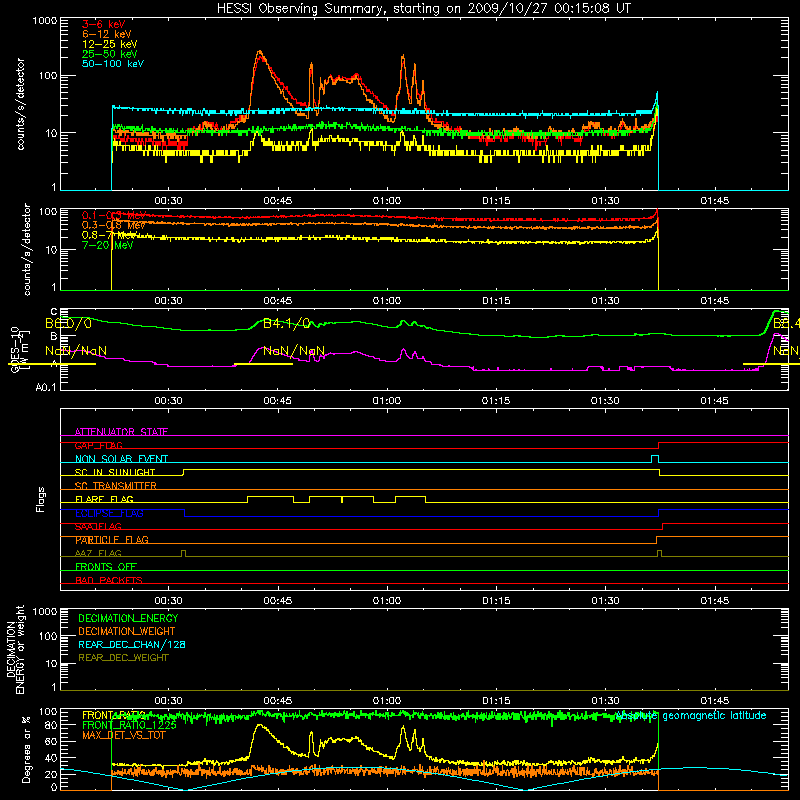800x800 pixels.
Task: Click the 00:45 tick under the top plot
Action: (x=278, y=201)
